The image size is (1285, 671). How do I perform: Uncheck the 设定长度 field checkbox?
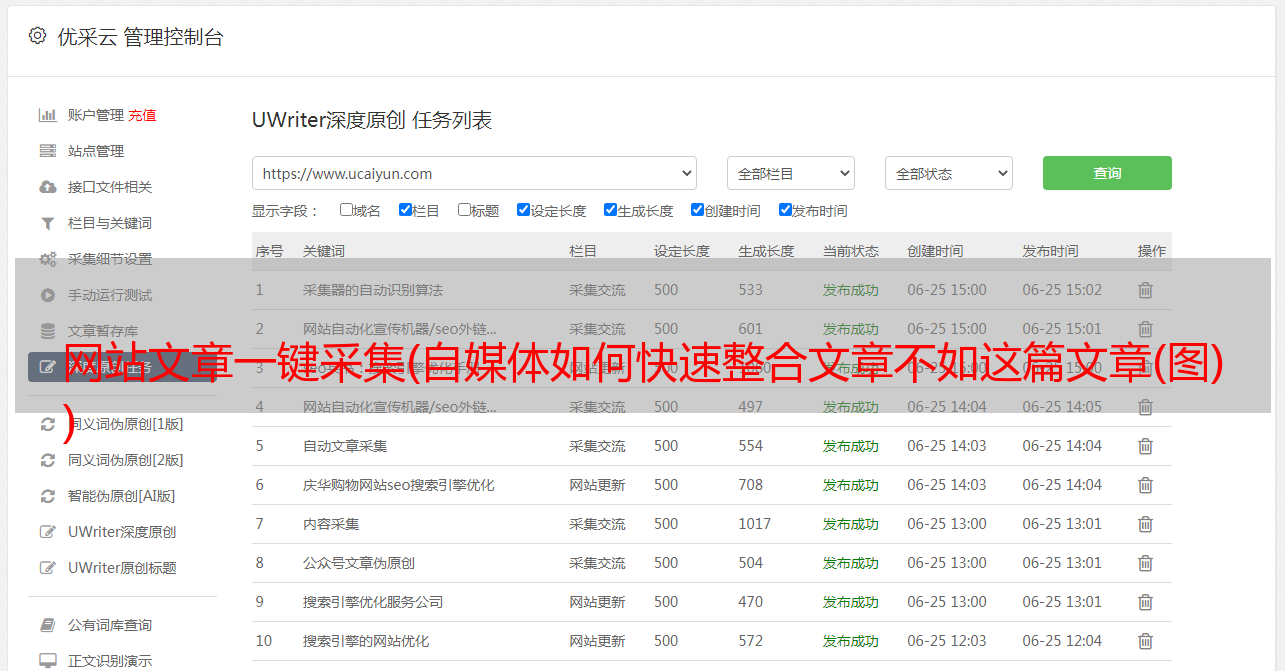[x=523, y=210]
